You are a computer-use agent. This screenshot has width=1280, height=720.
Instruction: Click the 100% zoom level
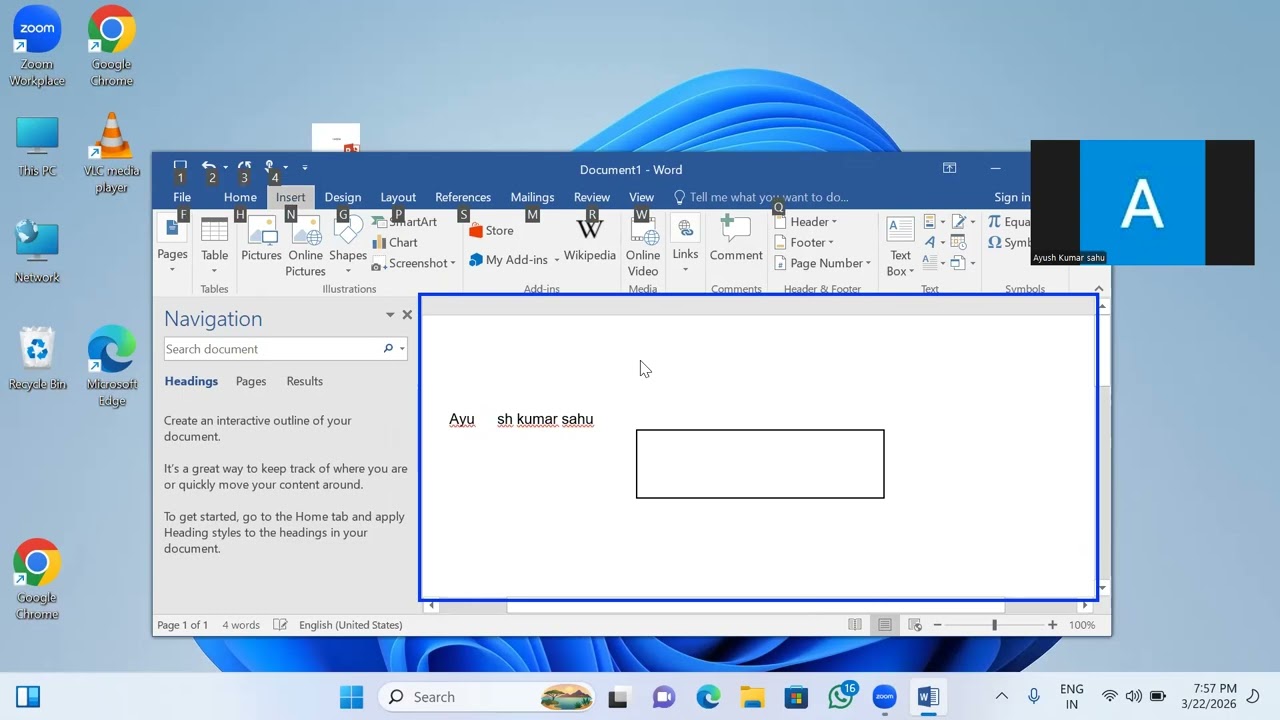[1082, 625]
